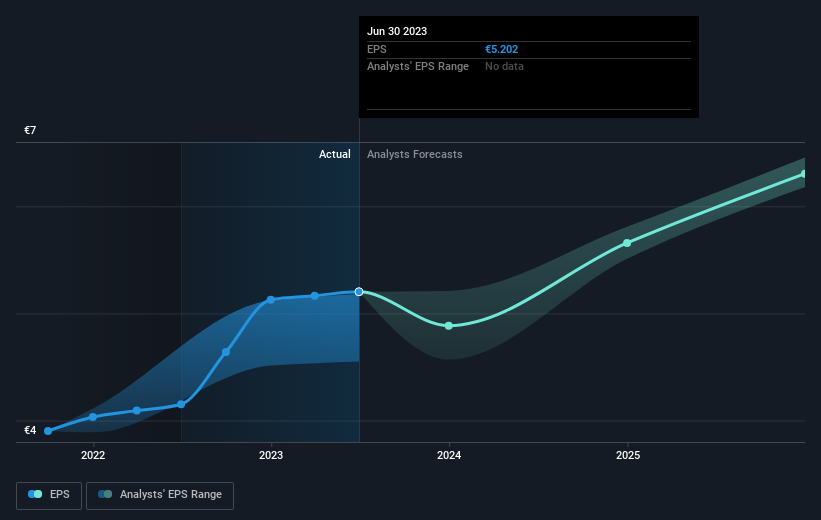Click the 2024 forecast EPS data point
Screen dimensions: 821x520
pyautogui.click(x=449, y=326)
